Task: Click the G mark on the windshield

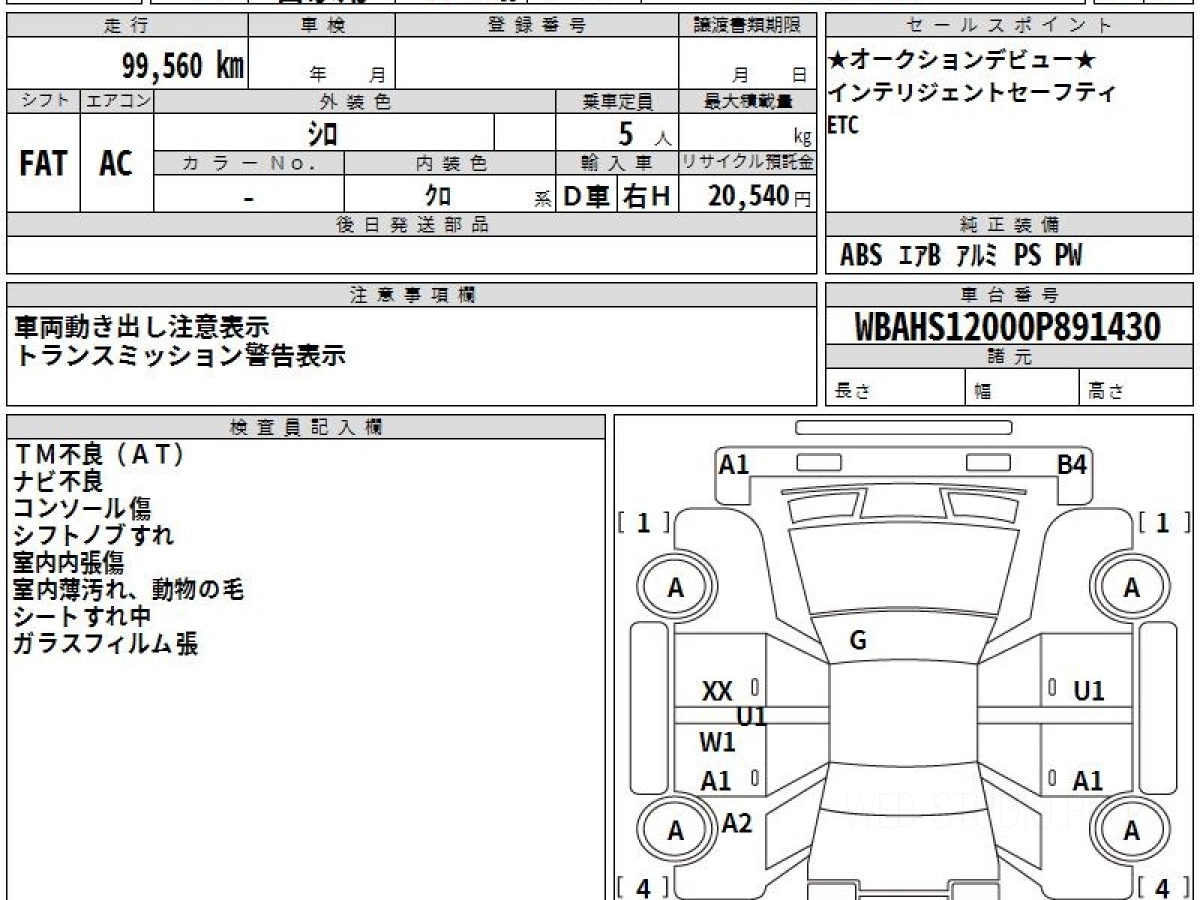Action: coord(858,641)
